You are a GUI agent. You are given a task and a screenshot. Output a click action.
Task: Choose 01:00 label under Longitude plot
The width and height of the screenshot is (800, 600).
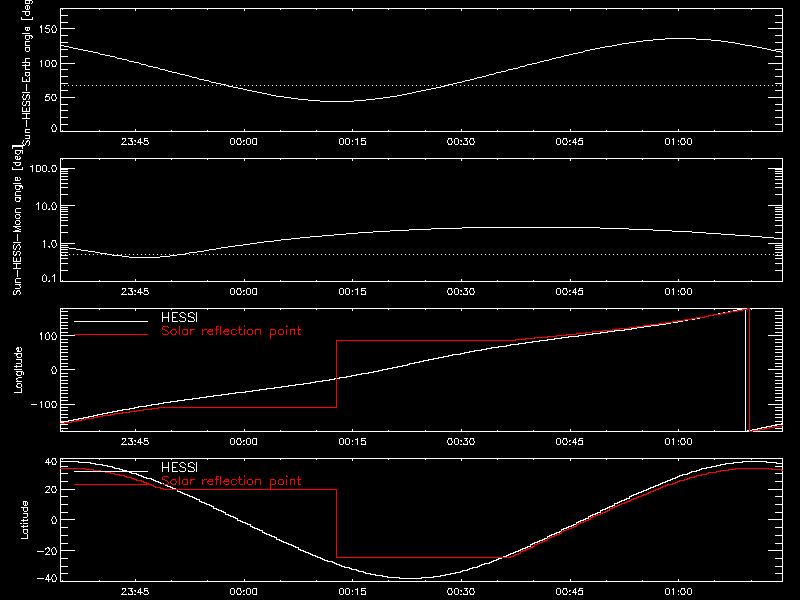(x=678, y=442)
